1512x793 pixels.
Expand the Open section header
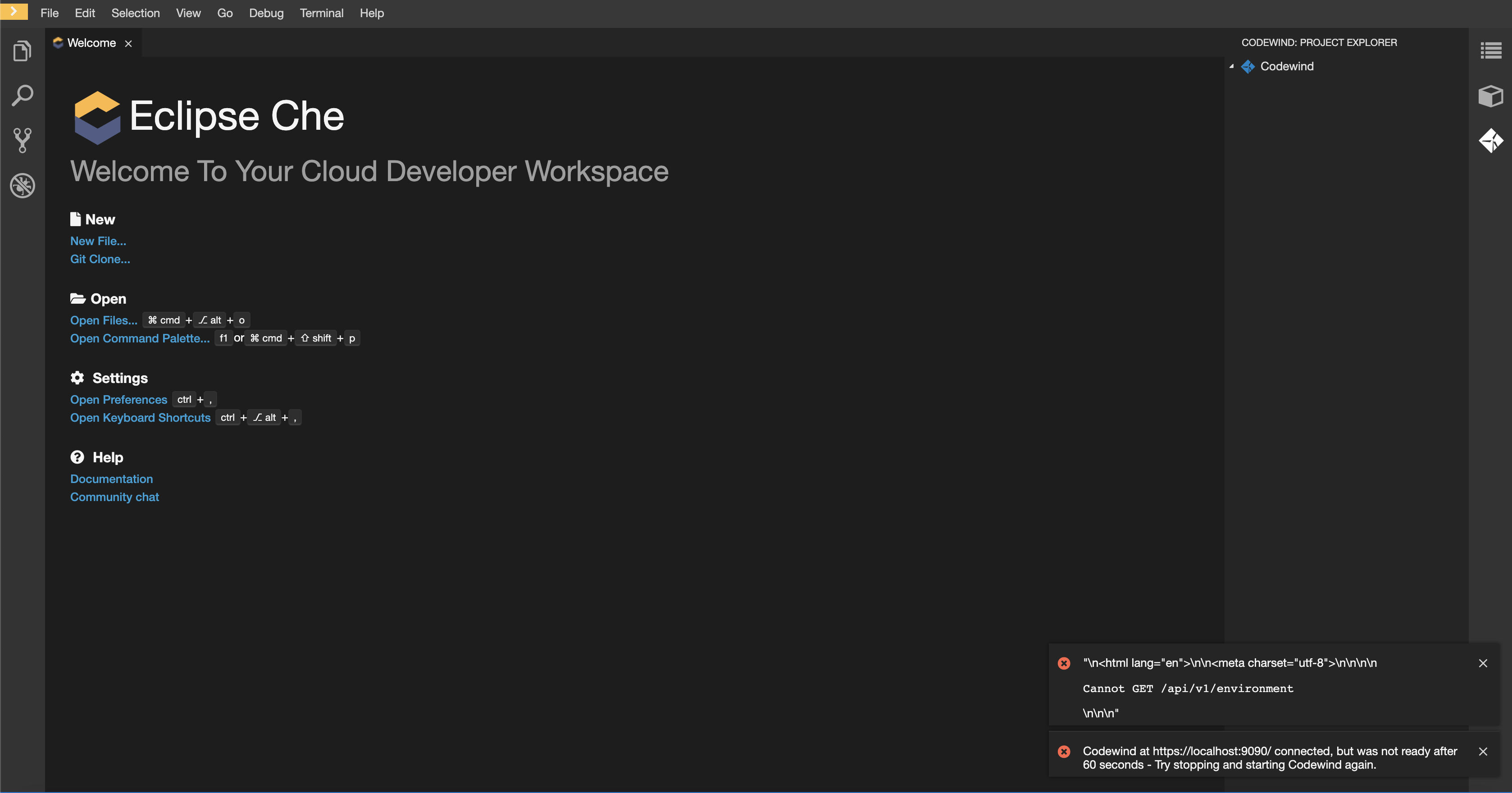point(109,299)
